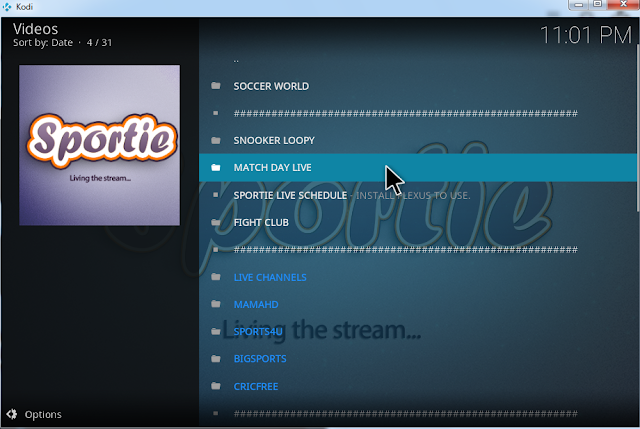Open the LIVE CHANNELS folder
This screenshot has height=429, width=640.
pos(418,277)
